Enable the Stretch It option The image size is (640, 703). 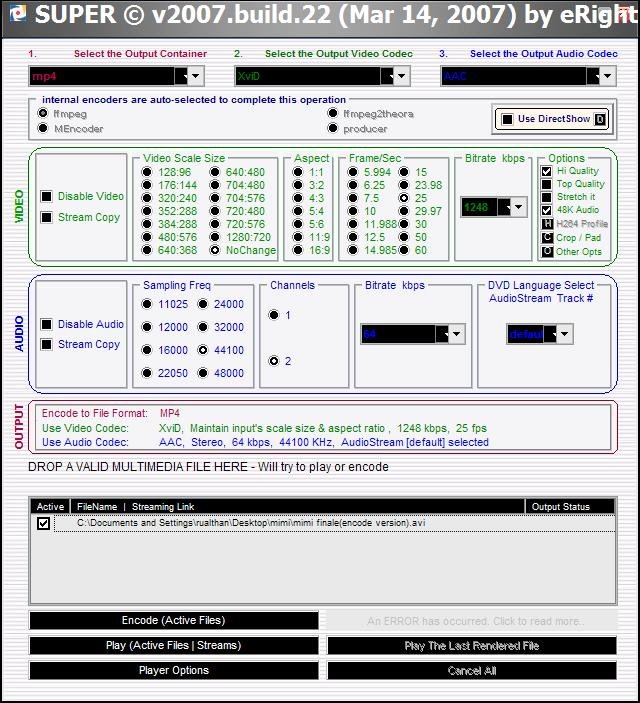(546, 197)
